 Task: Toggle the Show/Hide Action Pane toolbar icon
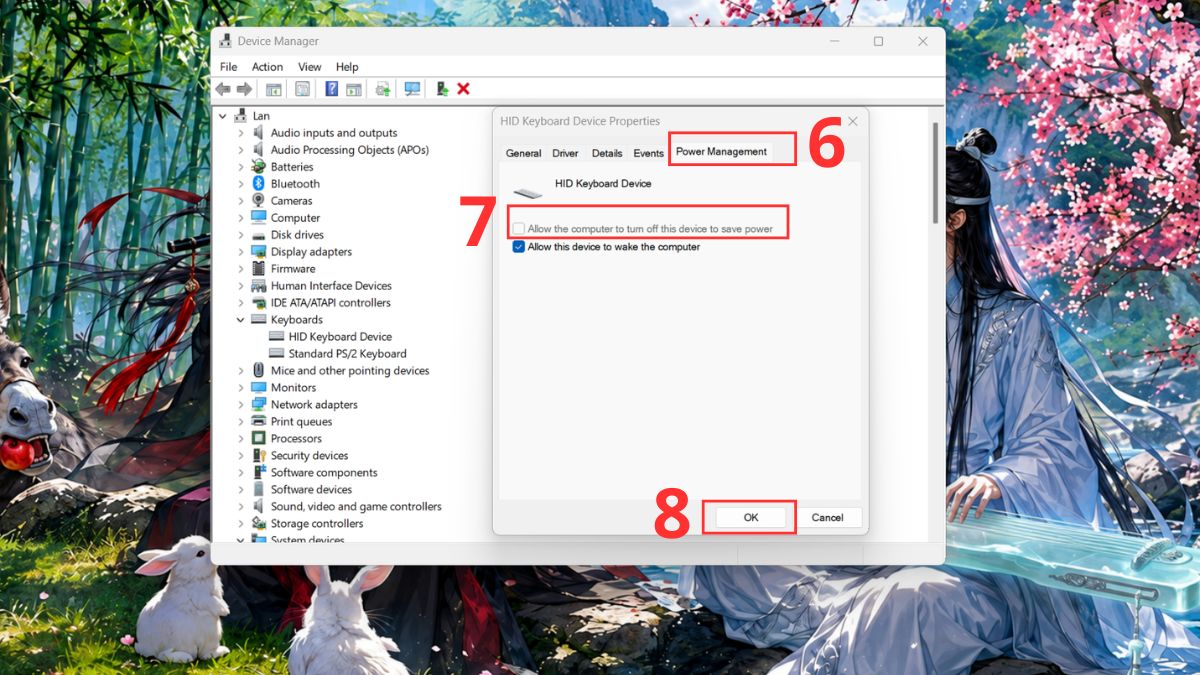(353, 89)
